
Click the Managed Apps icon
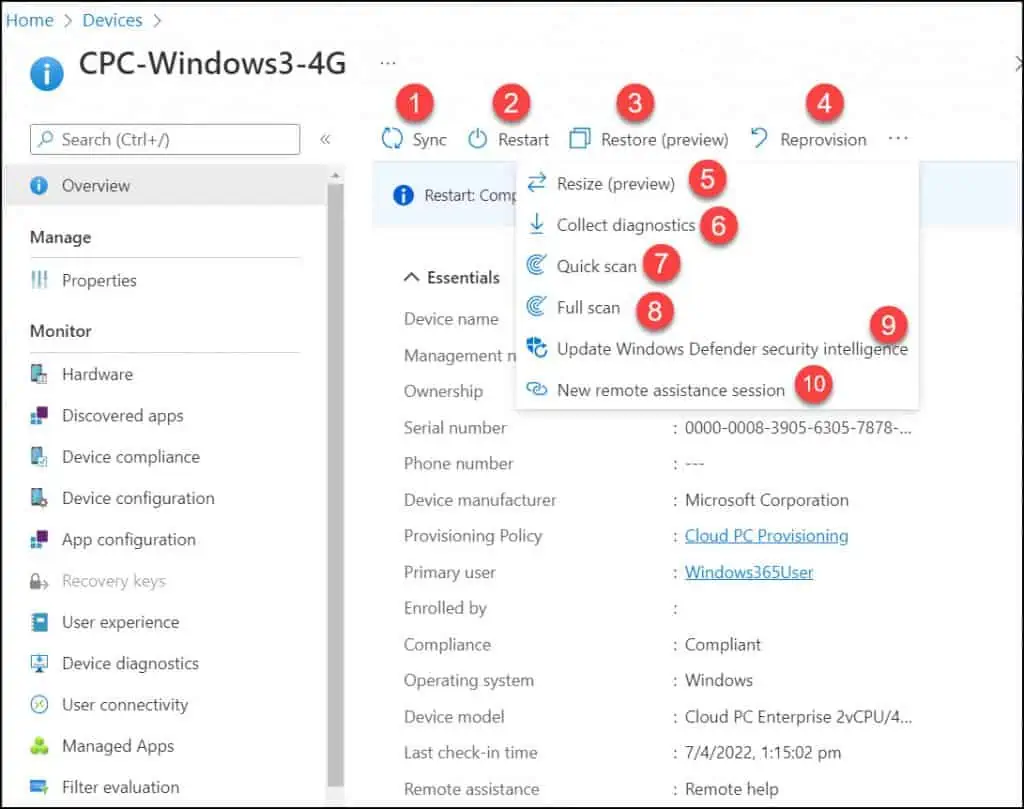pos(39,746)
